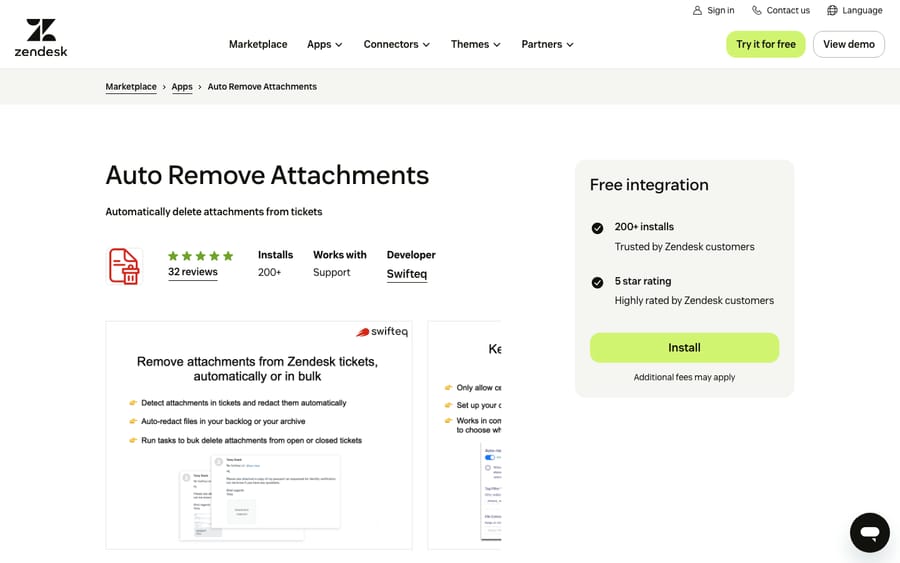Image resolution: width=900 pixels, height=563 pixels.
Task: Open the Swifteq developer link
Action: (407, 274)
